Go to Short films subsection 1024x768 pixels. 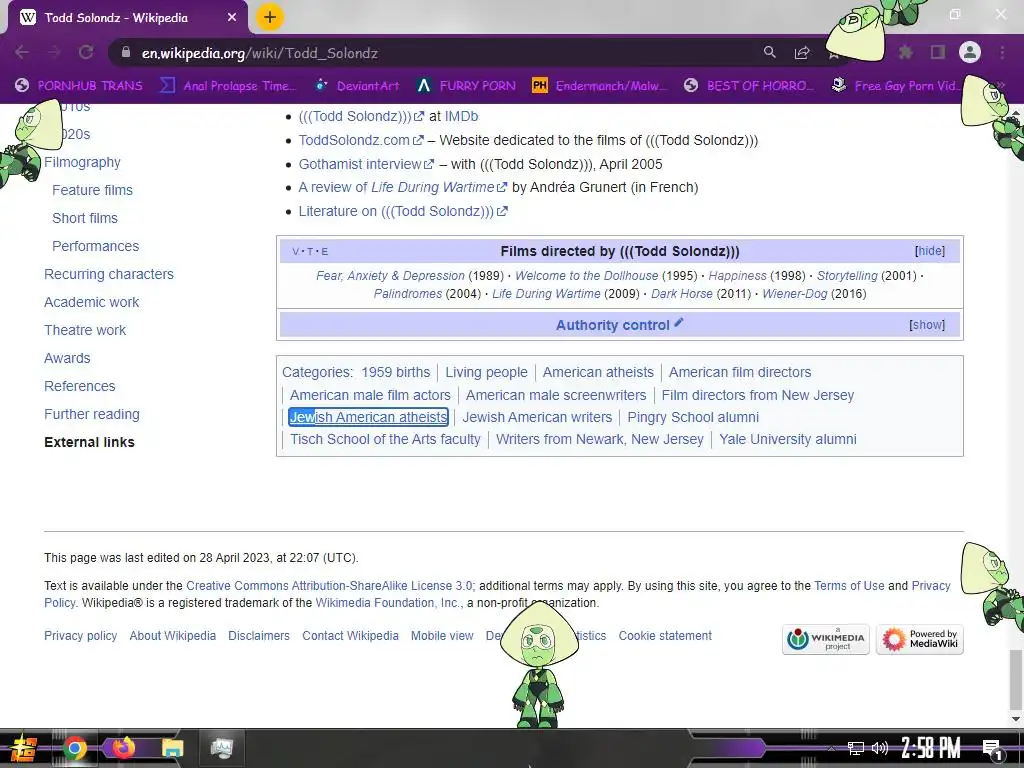tap(85, 218)
